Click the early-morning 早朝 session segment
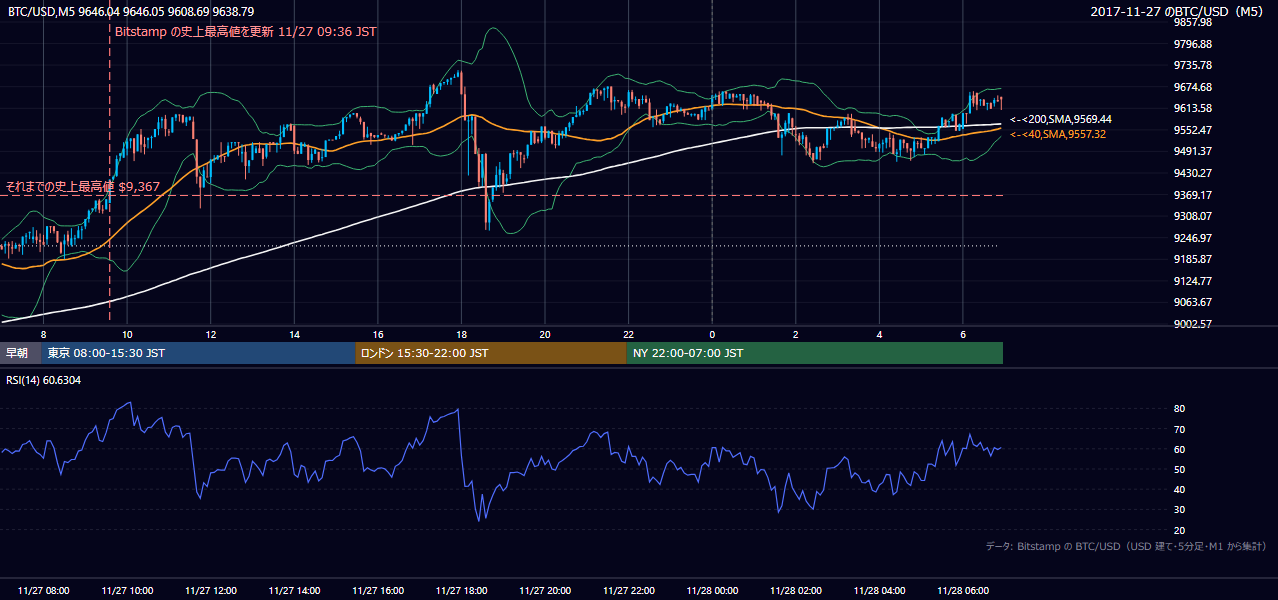Image resolution: width=1278 pixels, height=600 pixels. coord(20,353)
